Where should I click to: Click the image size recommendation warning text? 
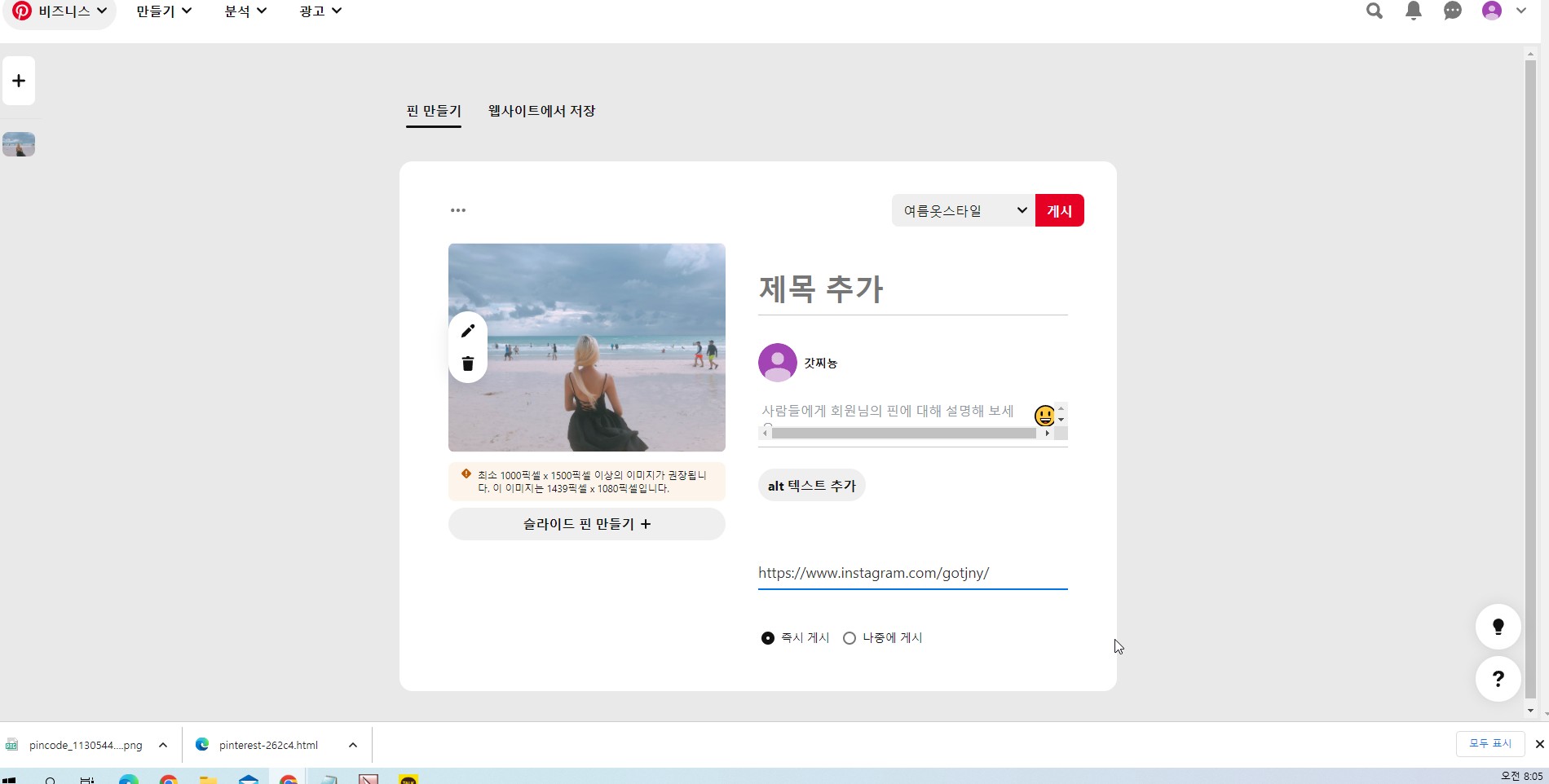(x=593, y=482)
